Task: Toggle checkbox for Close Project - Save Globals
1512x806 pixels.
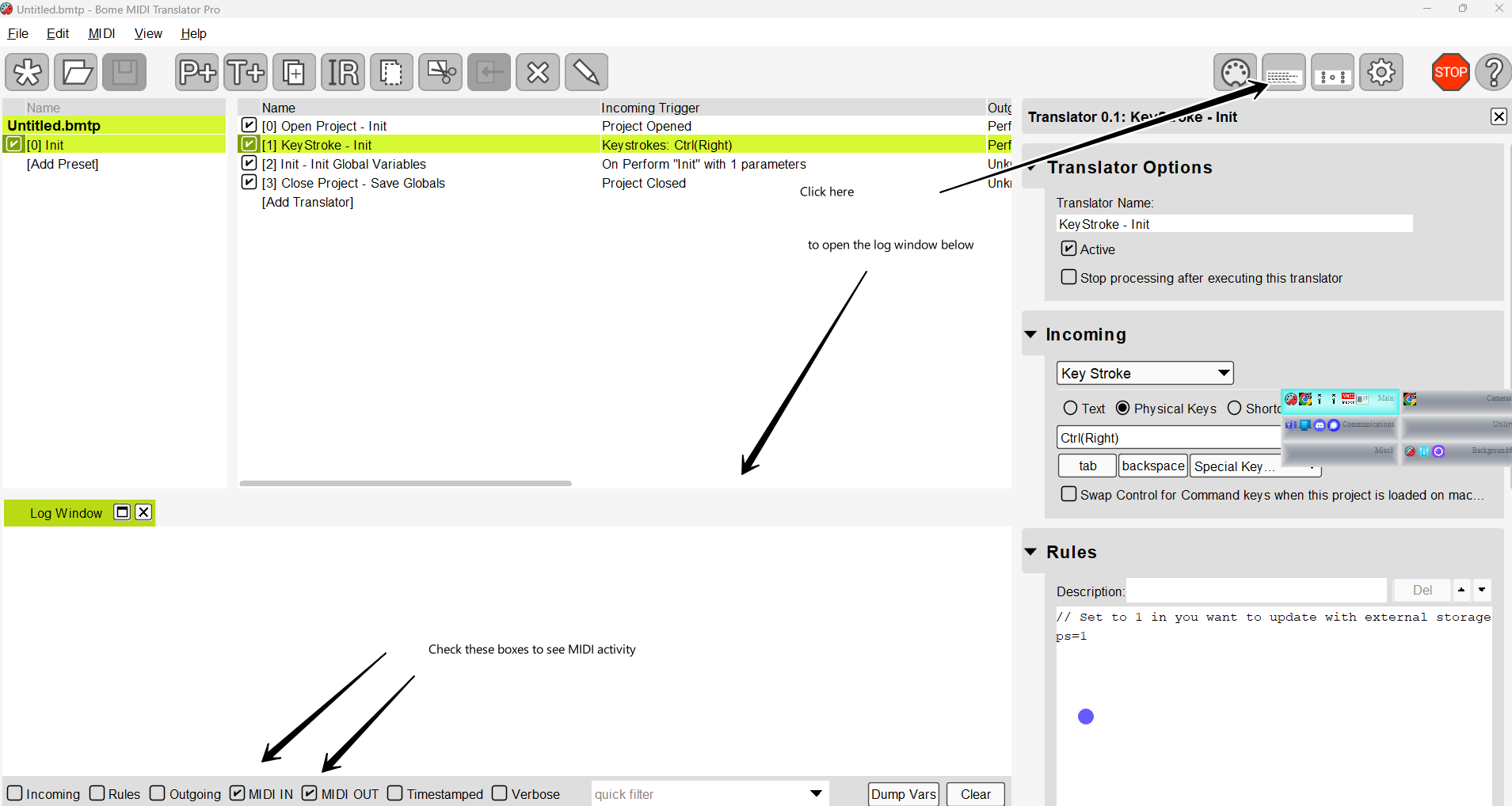Action: coord(249,182)
